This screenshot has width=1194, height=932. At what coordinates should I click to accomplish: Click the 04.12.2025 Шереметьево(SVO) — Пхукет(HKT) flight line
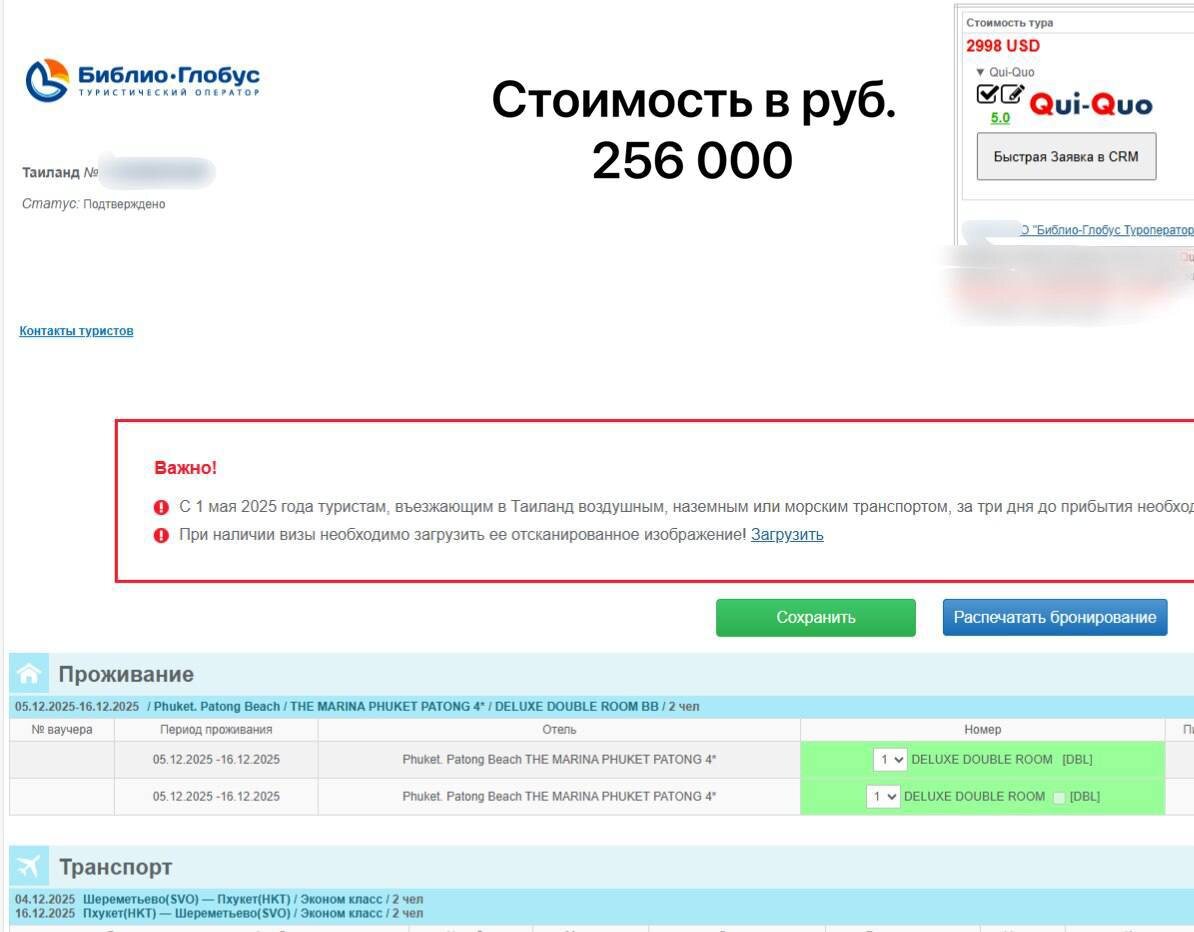click(219, 899)
